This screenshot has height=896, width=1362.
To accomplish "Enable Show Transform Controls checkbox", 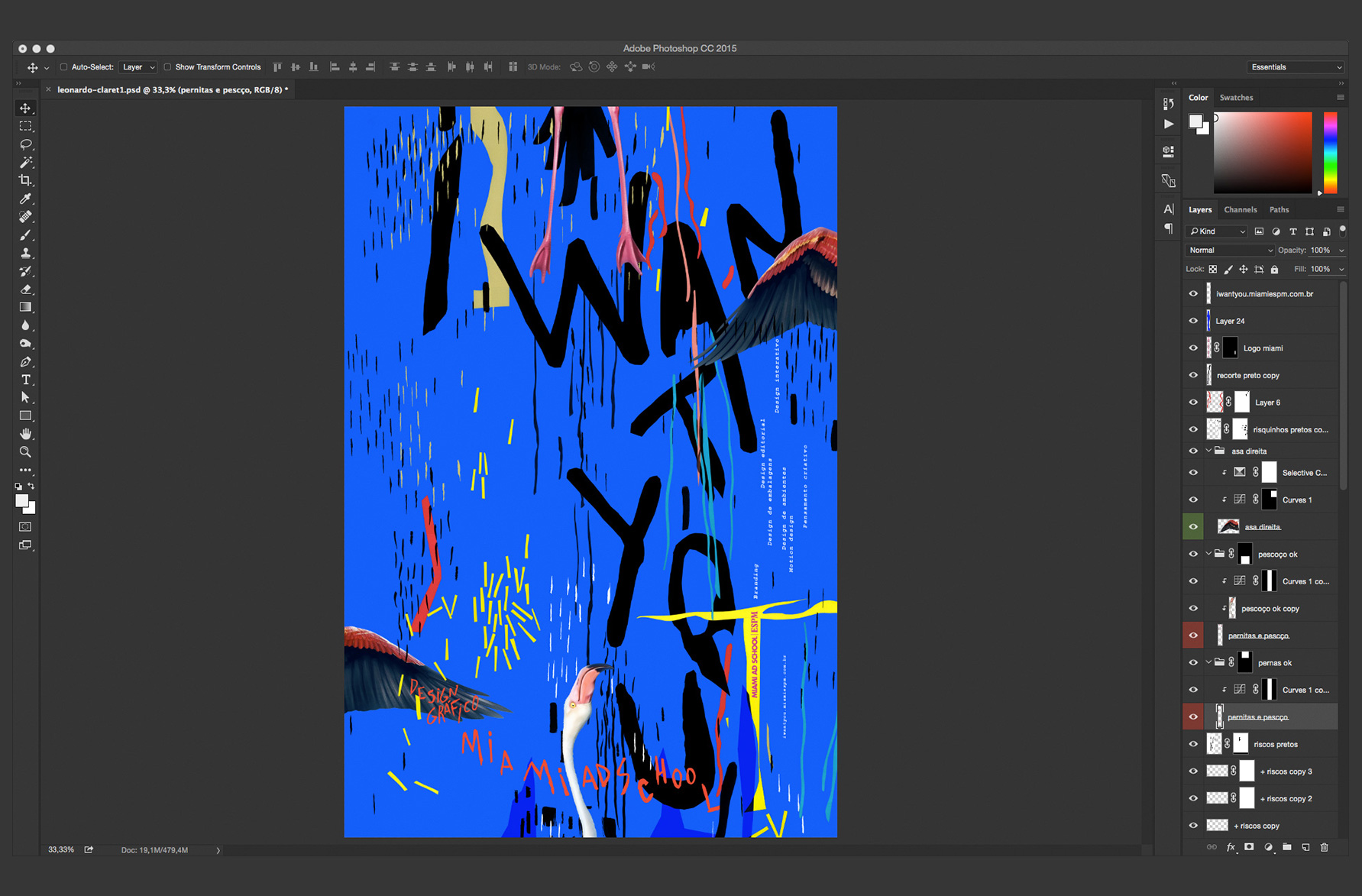I will click(167, 67).
